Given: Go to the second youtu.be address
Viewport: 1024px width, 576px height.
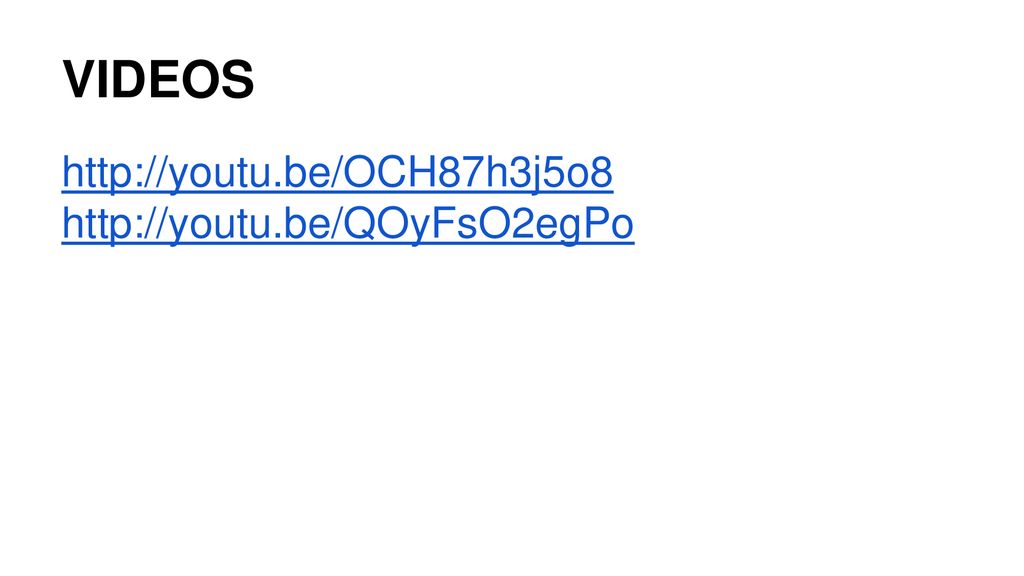Looking at the screenshot, I should [348, 224].
